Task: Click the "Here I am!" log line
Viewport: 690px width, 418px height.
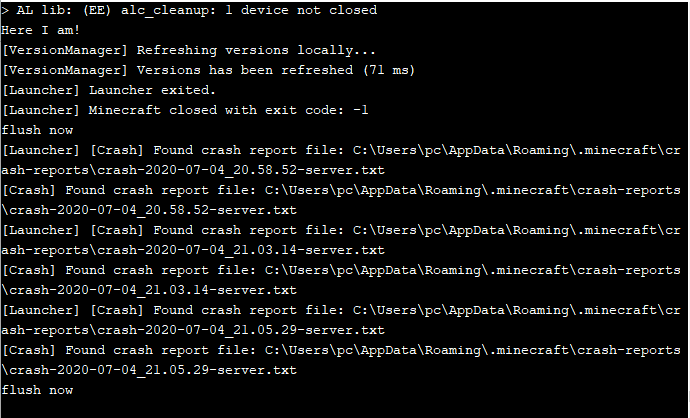Action: click(42, 30)
